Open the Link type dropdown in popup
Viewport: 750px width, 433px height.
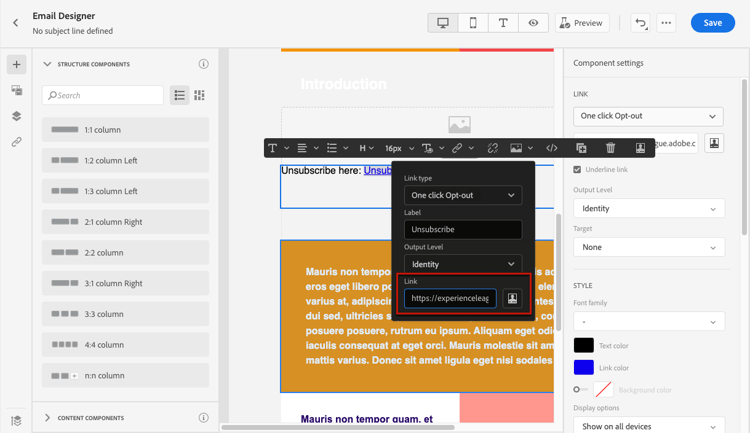coord(462,195)
